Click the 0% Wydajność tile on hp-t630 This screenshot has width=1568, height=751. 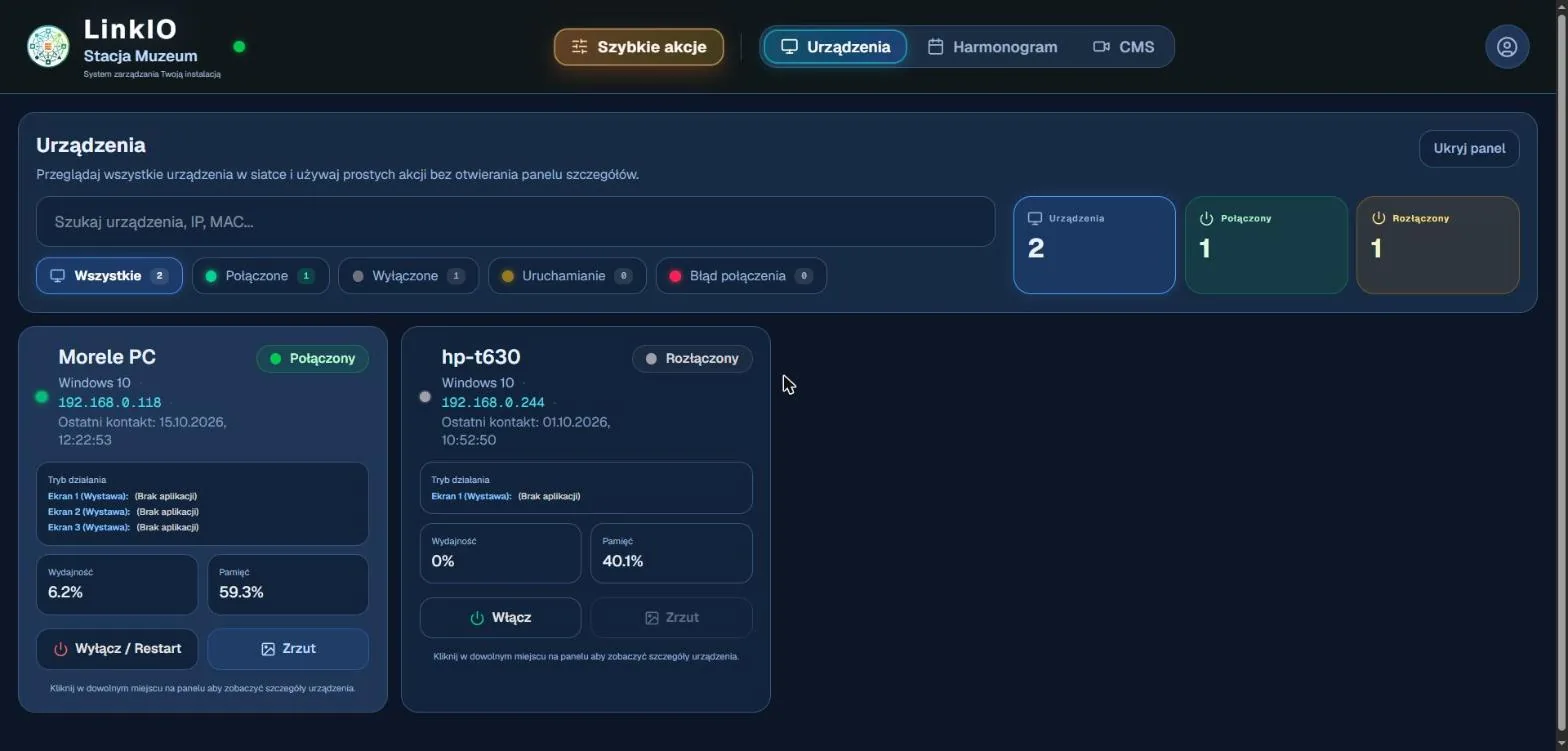click(500, 553)
